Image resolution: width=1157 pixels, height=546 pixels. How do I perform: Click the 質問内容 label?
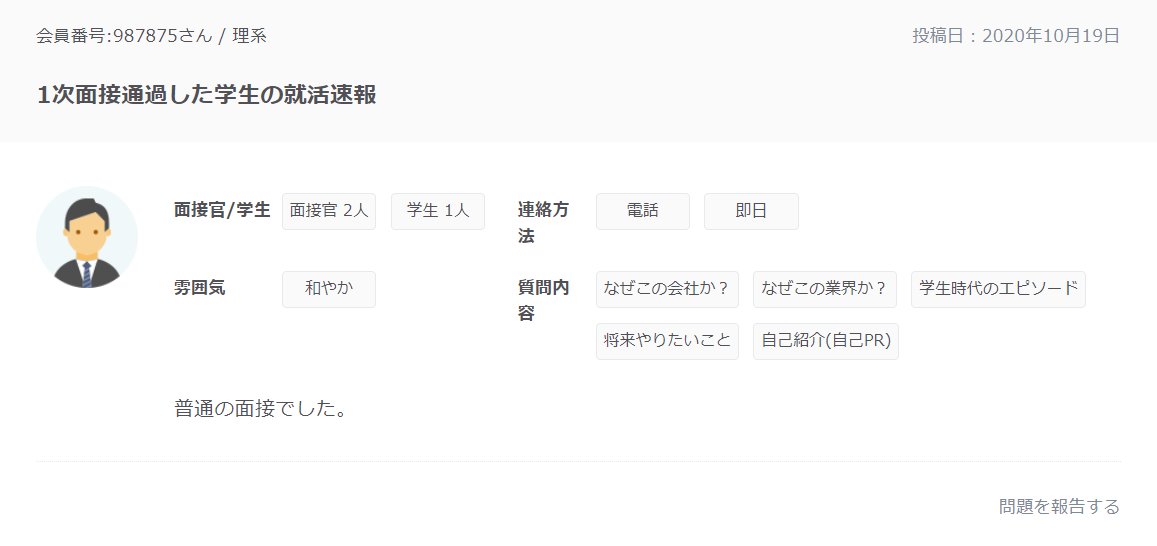(543, 301)
